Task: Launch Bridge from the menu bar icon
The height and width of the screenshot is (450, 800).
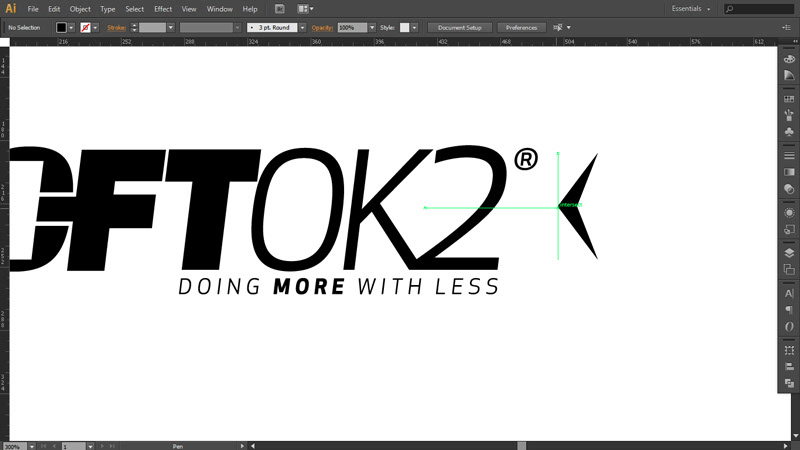Action: coord(280,8)
